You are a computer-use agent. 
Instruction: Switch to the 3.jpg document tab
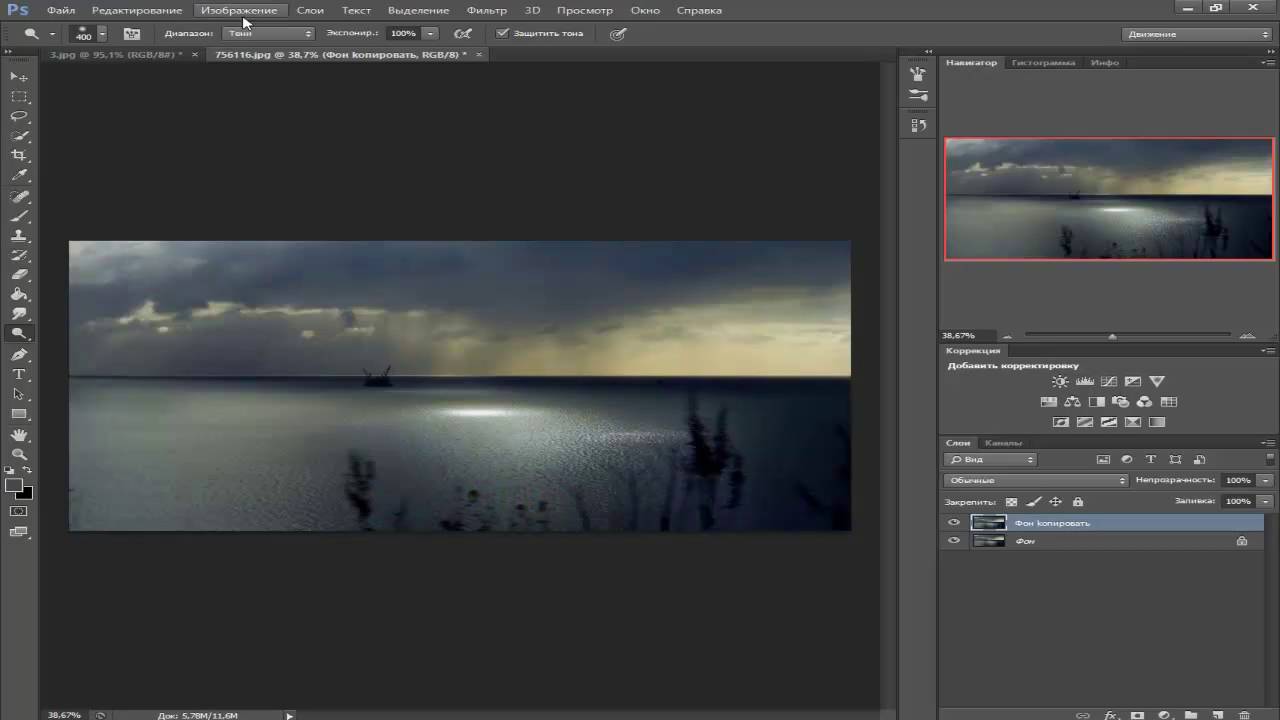tap(113, 55)
